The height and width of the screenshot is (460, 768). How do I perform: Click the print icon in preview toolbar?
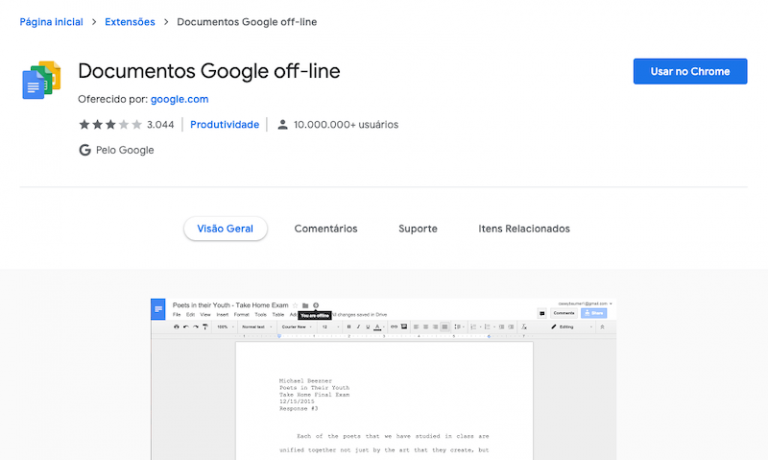point(176,327)
